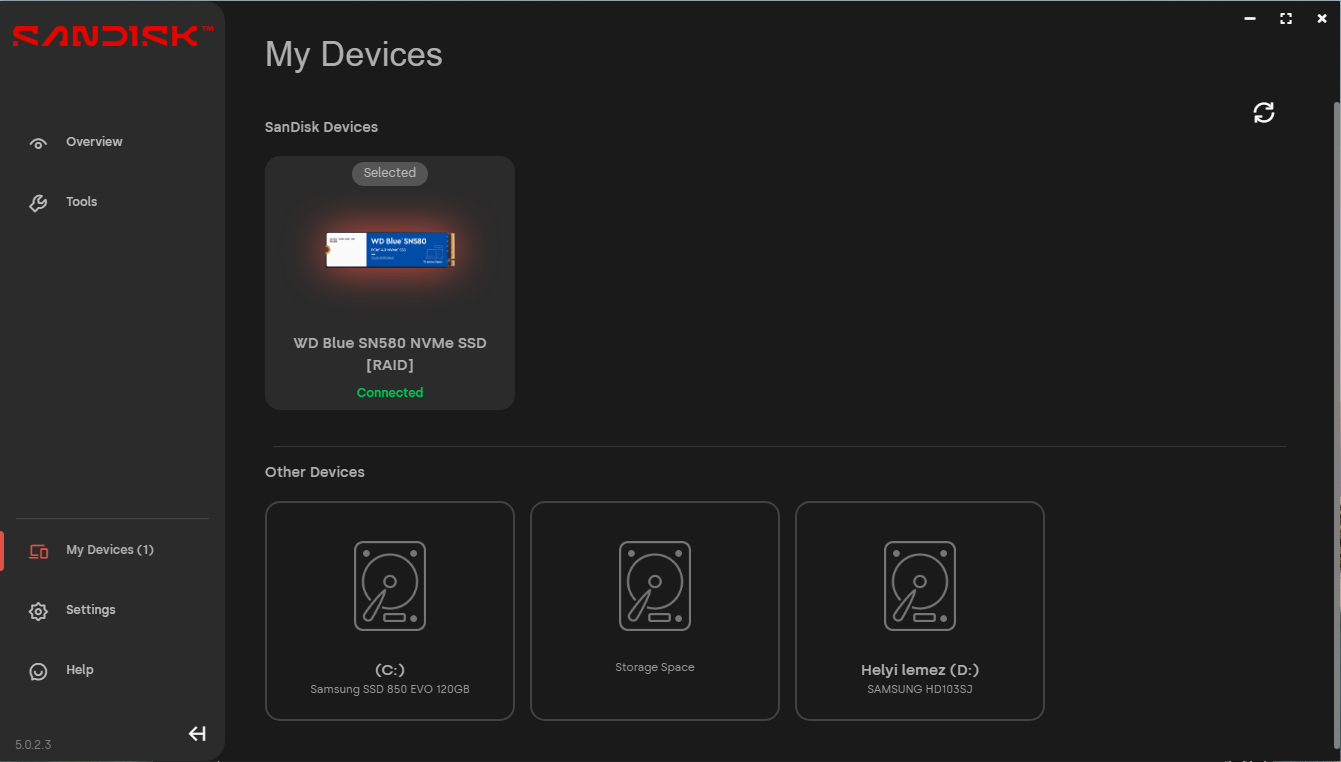Click the Overview eye icon
This screenshot has width=1341, height=762.
pyautogui.click(x=38, y=143)
